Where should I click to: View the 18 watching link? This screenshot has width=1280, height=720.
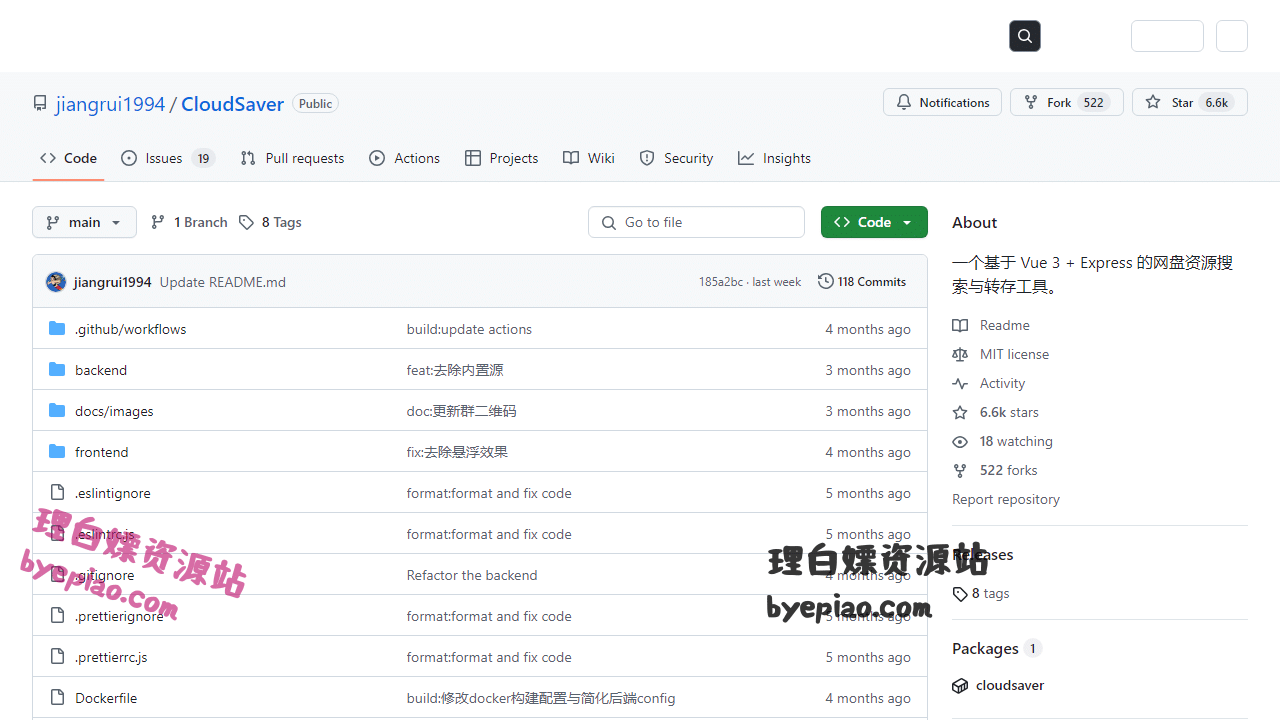[x=1003, y=441]
